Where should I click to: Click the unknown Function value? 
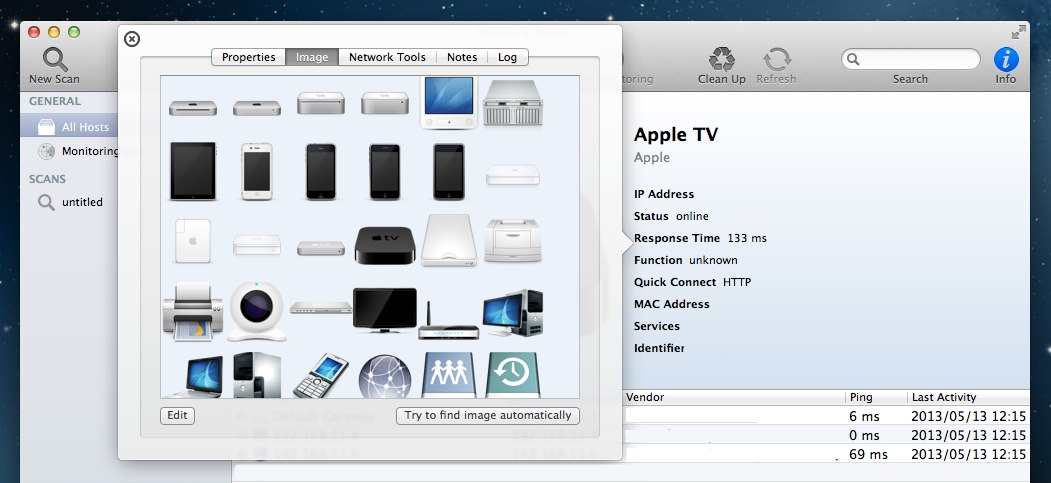tap(713, 260)
